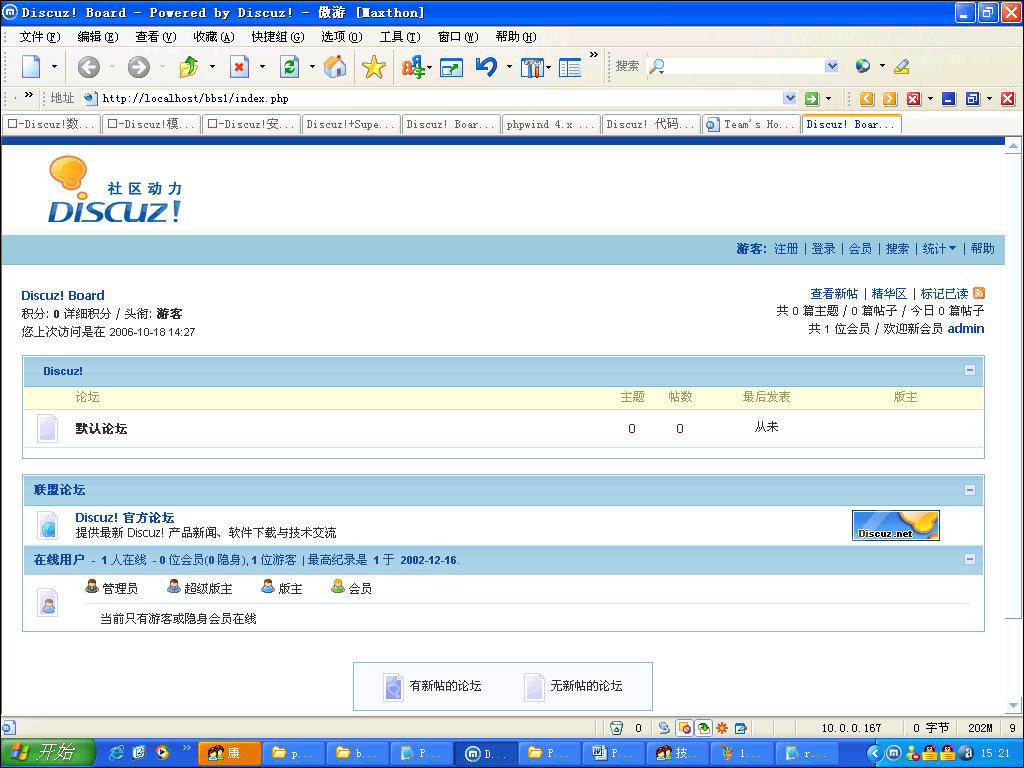The width and height of the screenshot is (1024, 768).
Task: Open the address bar history dropdown
Action: coord(790,99)
